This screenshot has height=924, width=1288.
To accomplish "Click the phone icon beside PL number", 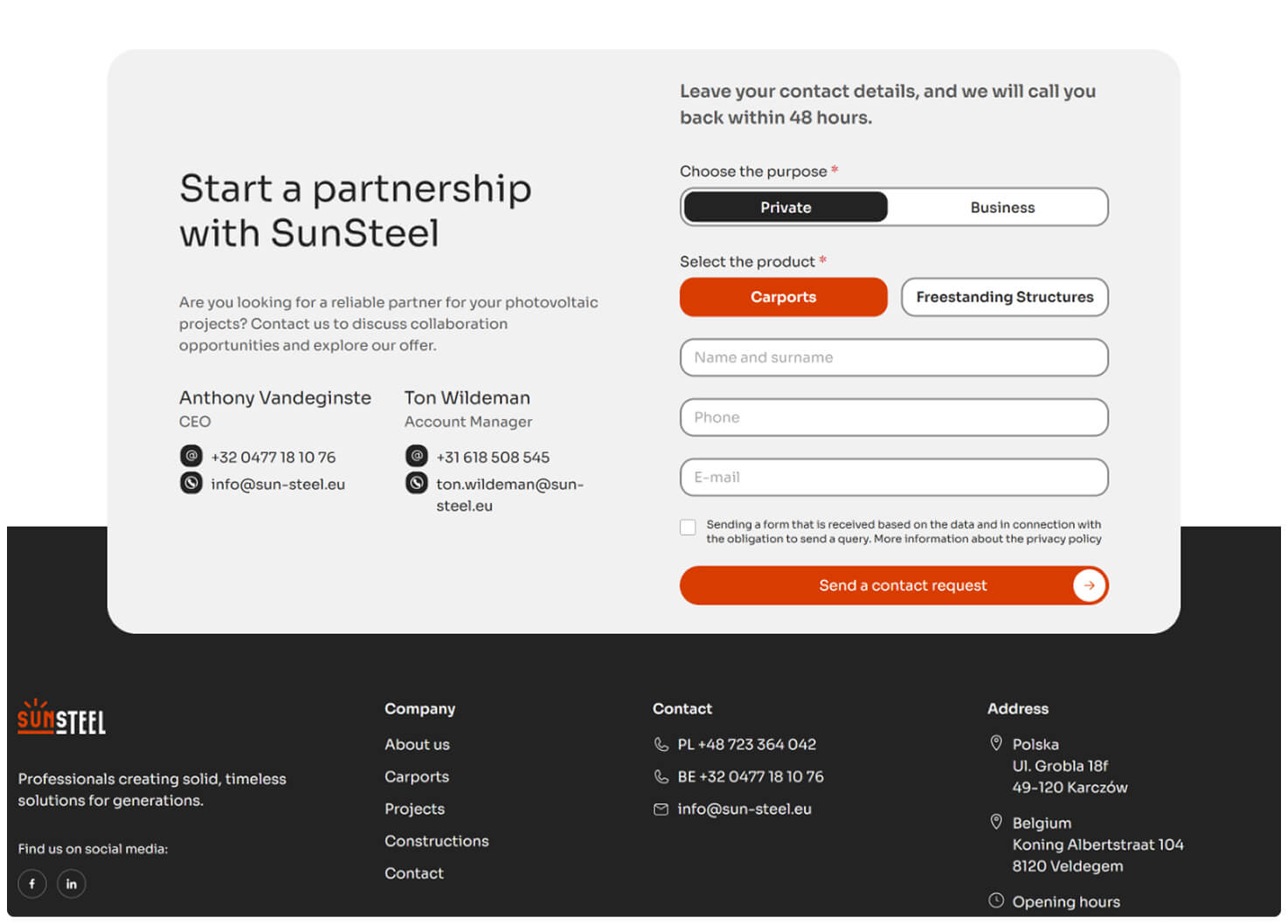I will click(661, 745).
